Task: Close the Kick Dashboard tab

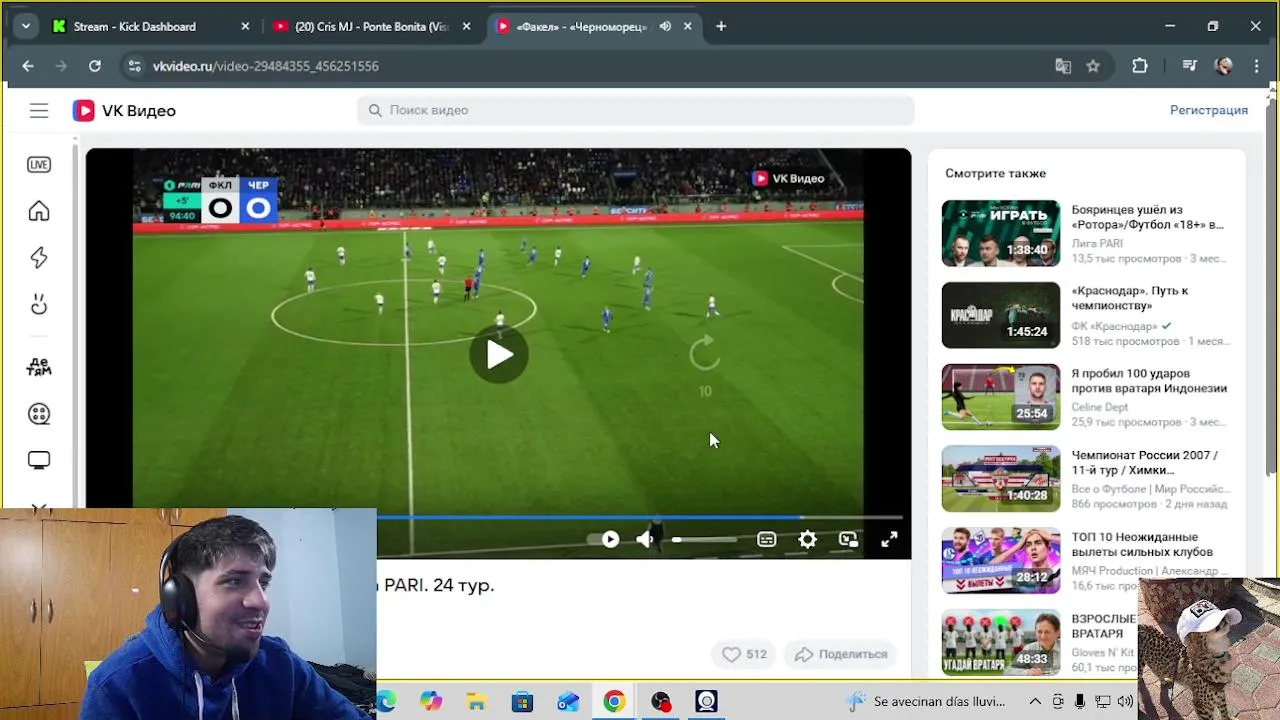Action: tap(245, 27)
